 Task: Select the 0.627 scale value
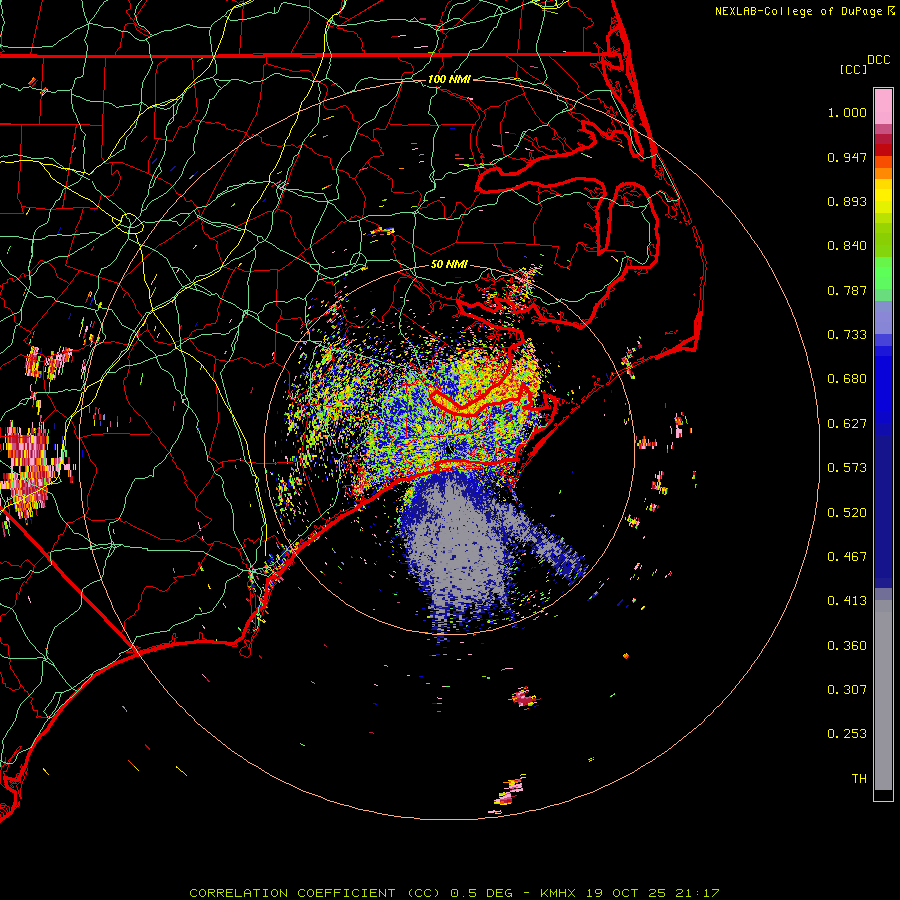click(x=847, y=424)
